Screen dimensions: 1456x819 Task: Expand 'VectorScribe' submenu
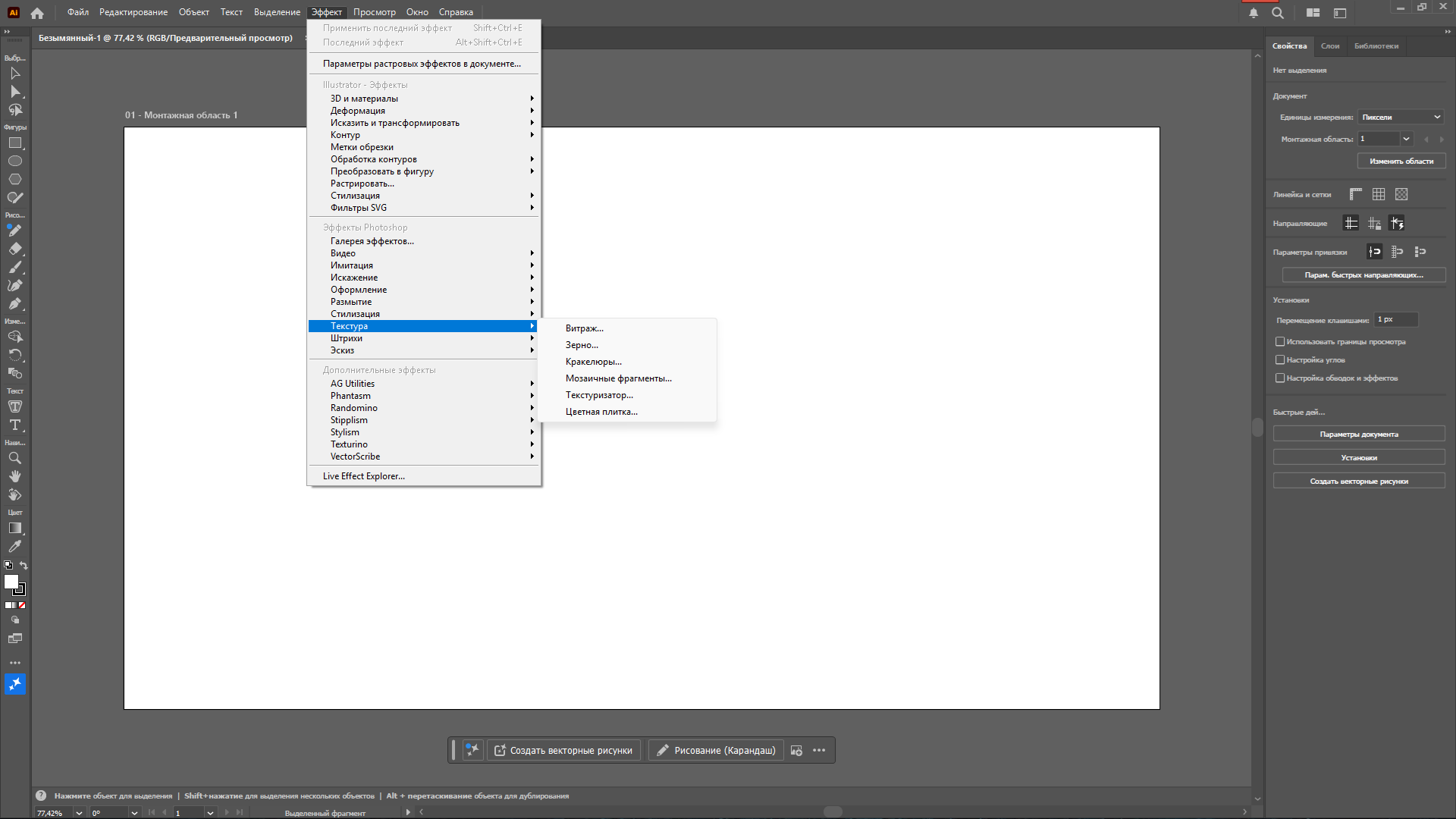424,457
